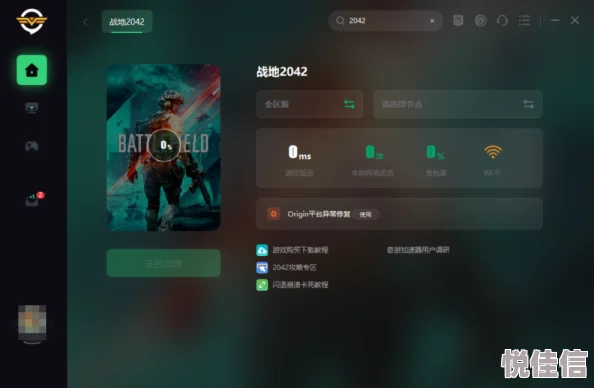
Task: Click the 战地2042 game title heading
Action: coord(282,72)
